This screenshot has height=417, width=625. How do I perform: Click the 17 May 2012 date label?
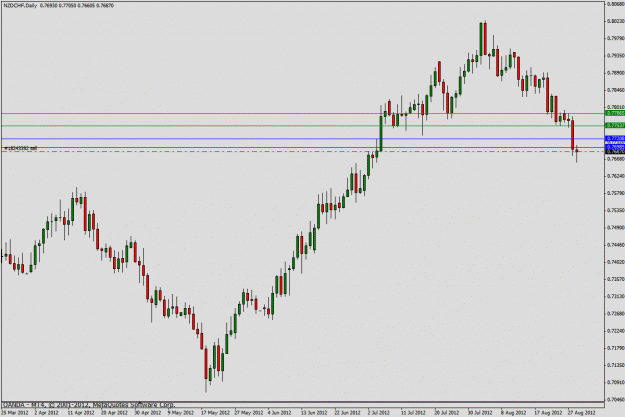click(215, 413)
